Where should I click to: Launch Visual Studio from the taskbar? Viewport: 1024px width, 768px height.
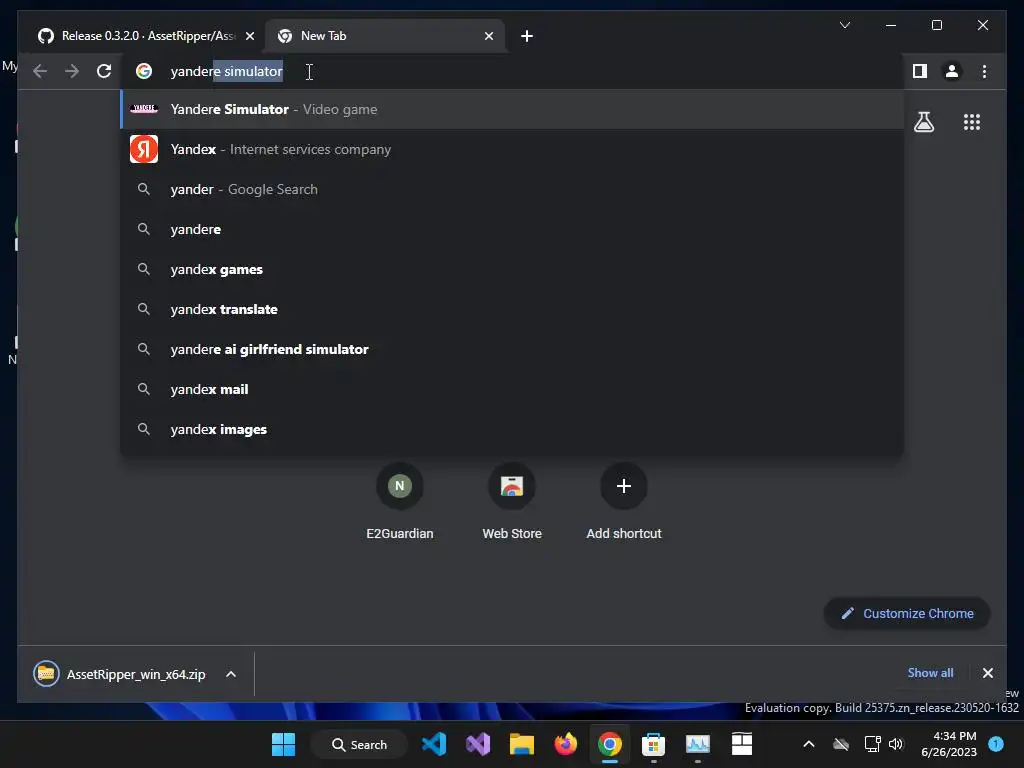pos(478,744)
